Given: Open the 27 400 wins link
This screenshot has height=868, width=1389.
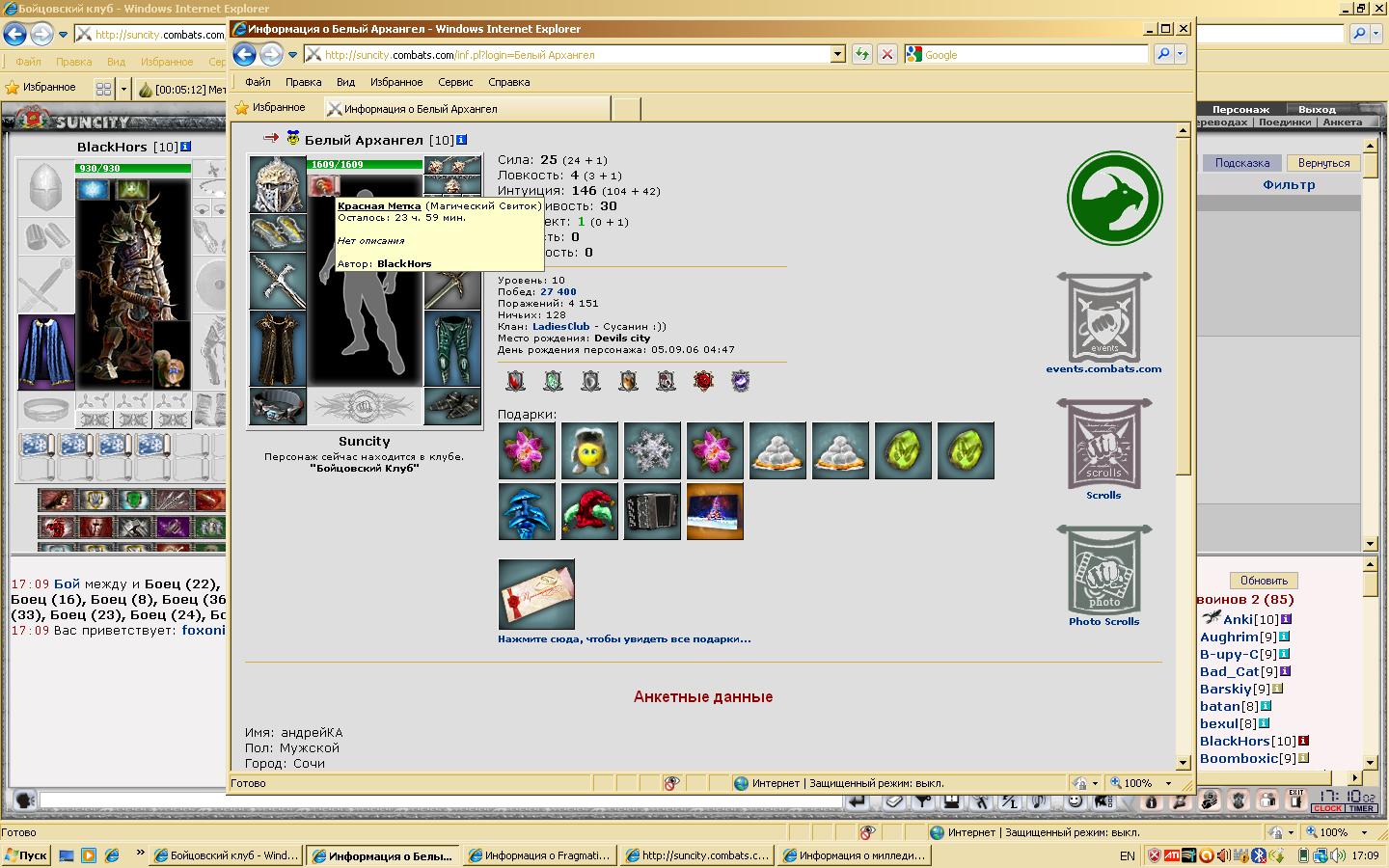Looking at the screenshot, I should 558,291.
